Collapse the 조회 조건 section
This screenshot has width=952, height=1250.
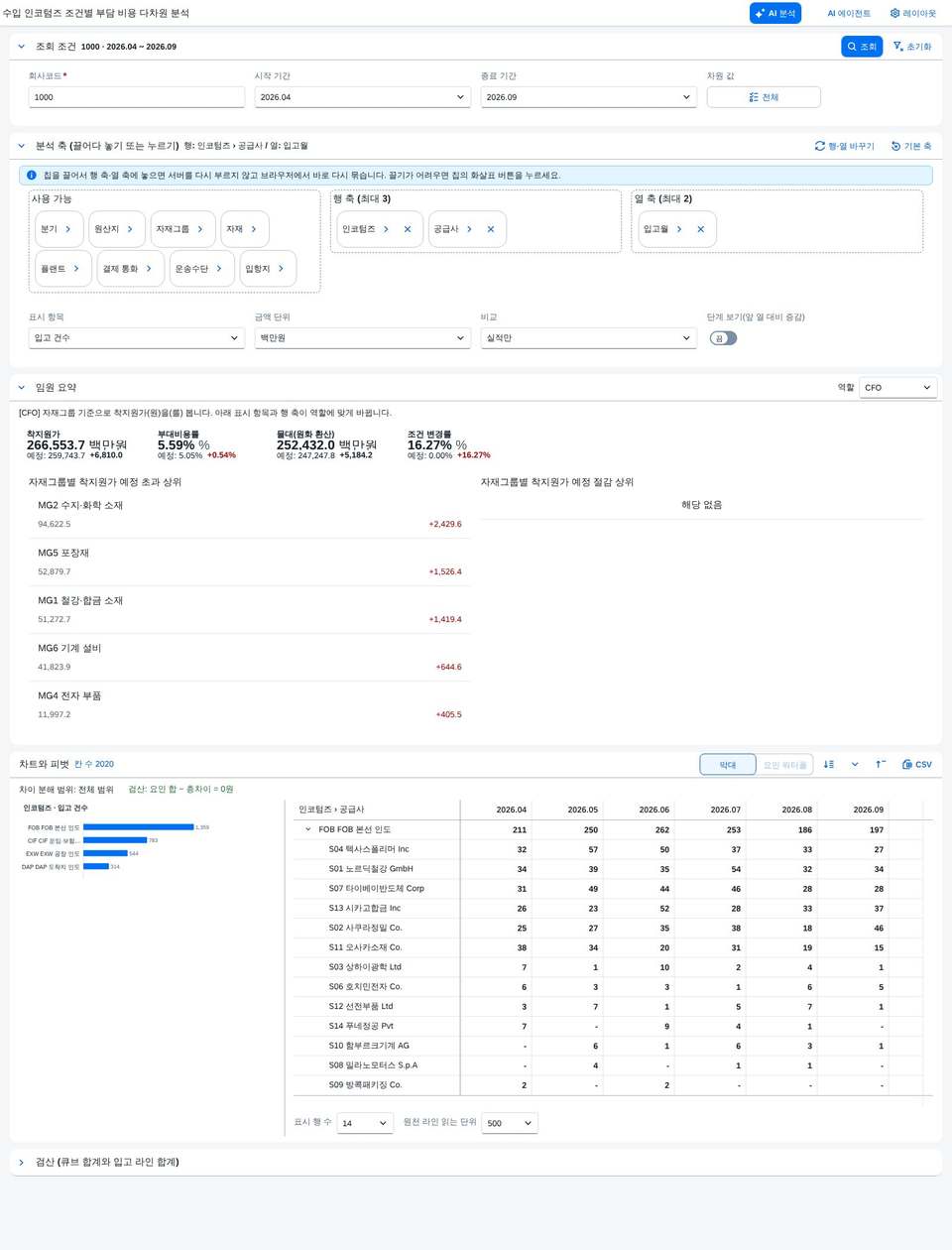pyautogui.click(x=22, y=47)
